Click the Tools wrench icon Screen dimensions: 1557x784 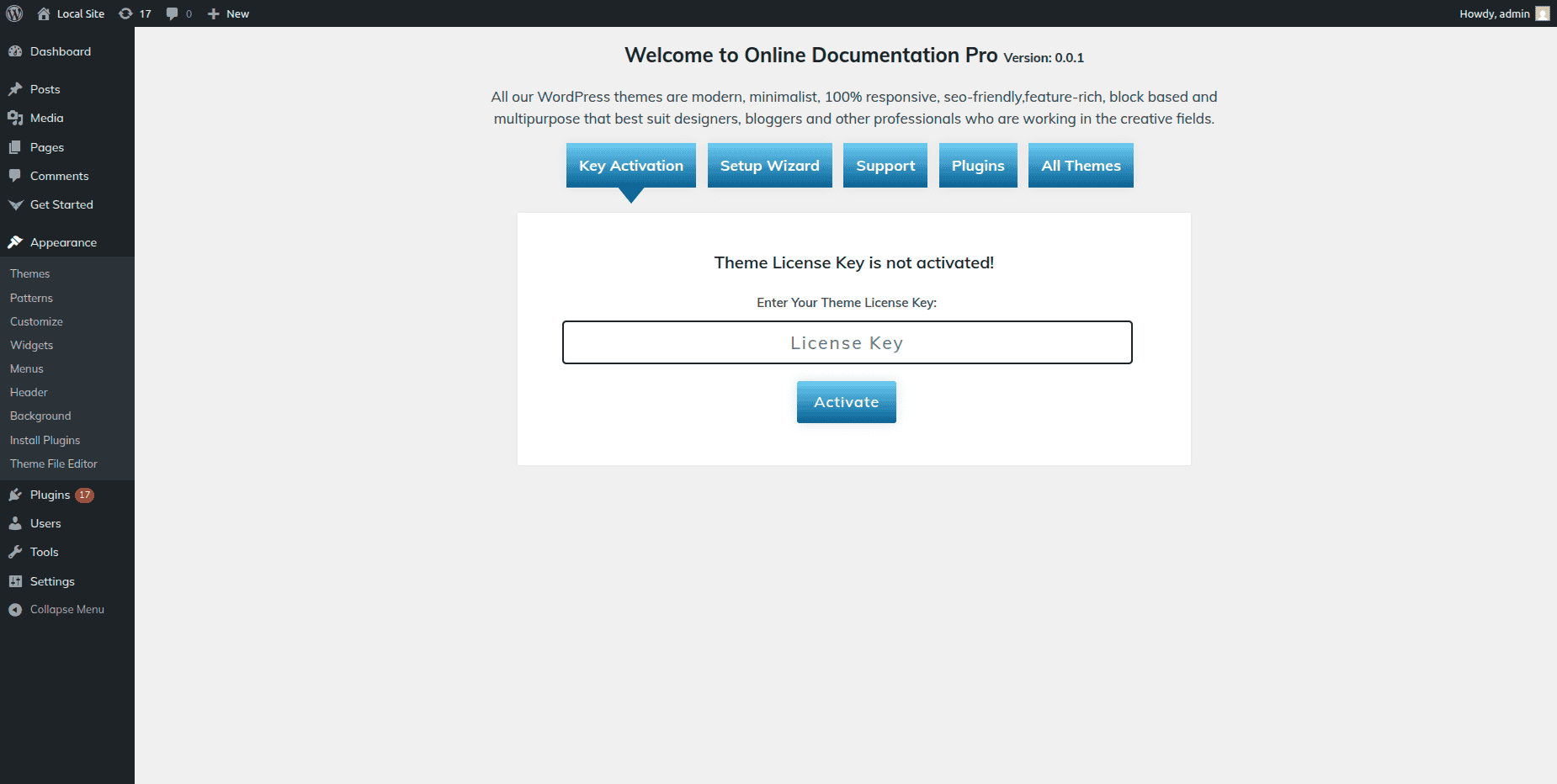tap(15, 552)
